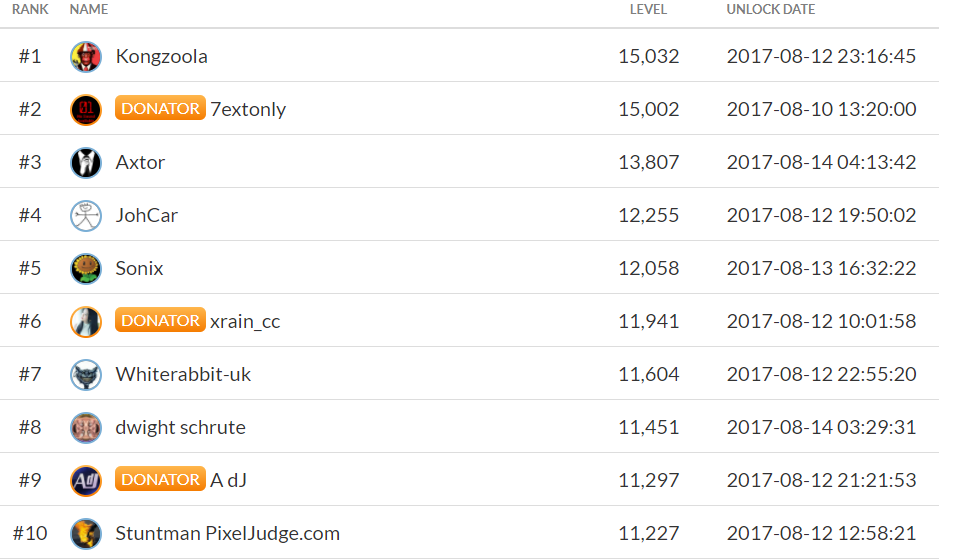Open Stuntman PixelJudge.com's avatar icon
The height and width of the screenshot is (559, 965).
click(86, 534)
